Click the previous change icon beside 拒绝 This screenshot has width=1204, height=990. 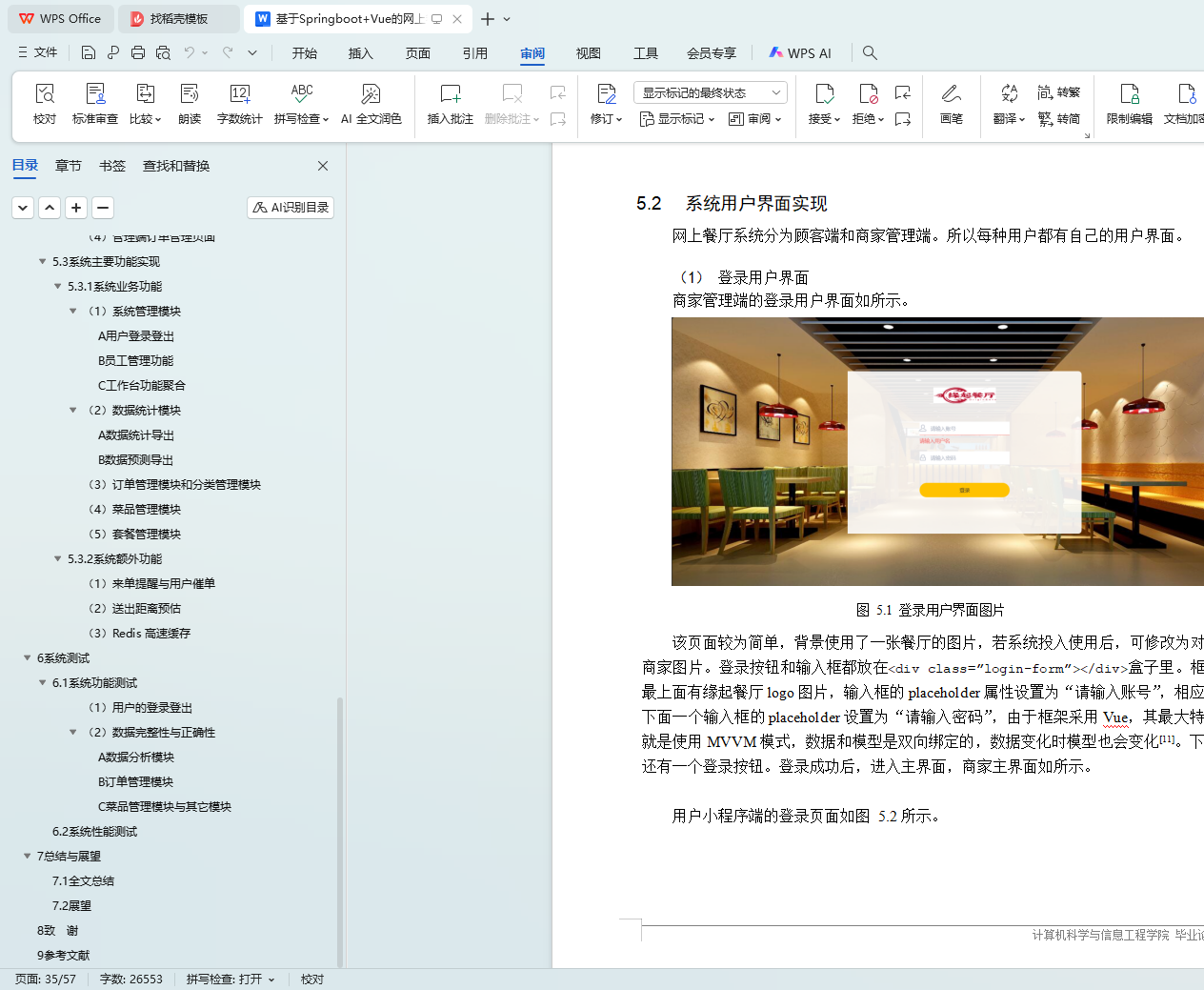pyautogui.click(x=903, y=92)
